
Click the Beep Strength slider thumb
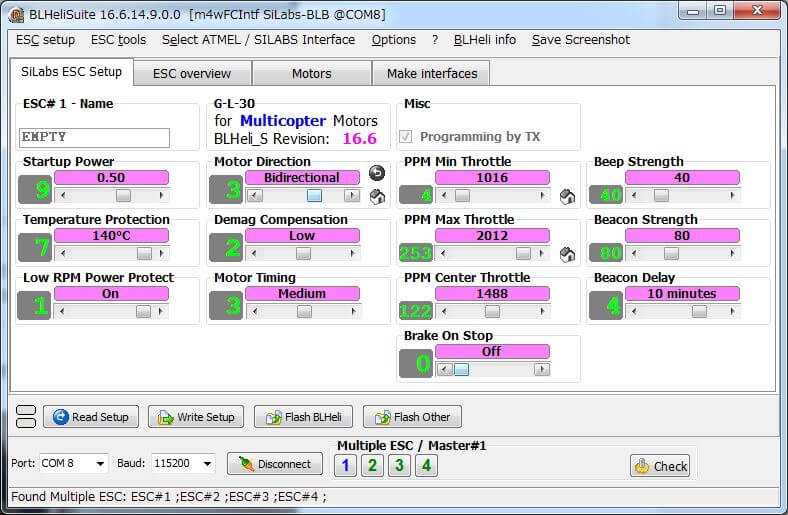click(661, 195)
